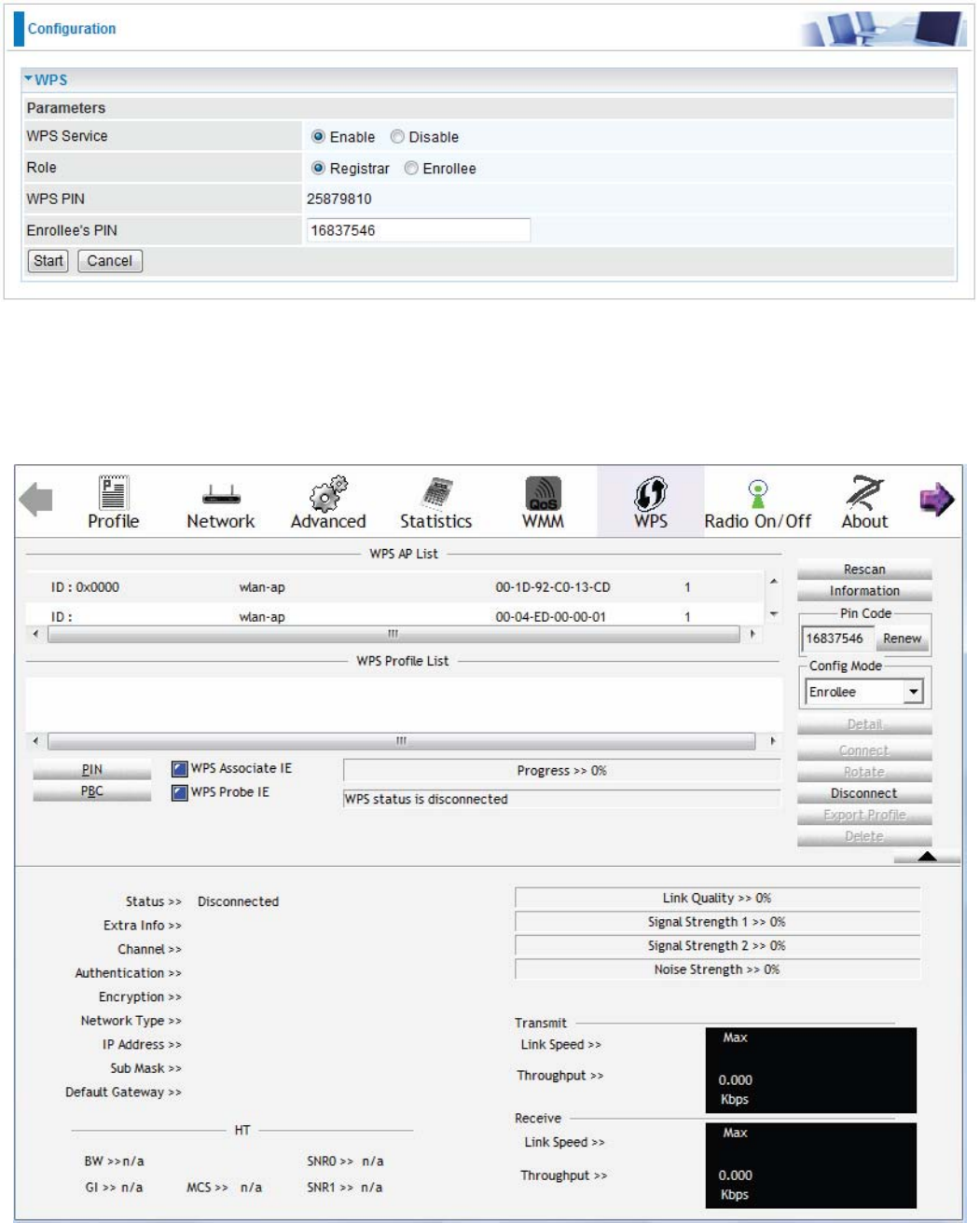Click the Transmit throughput graph
Image resolution: width=980 pixels, height=1223 pixels.
point(811,1070)
